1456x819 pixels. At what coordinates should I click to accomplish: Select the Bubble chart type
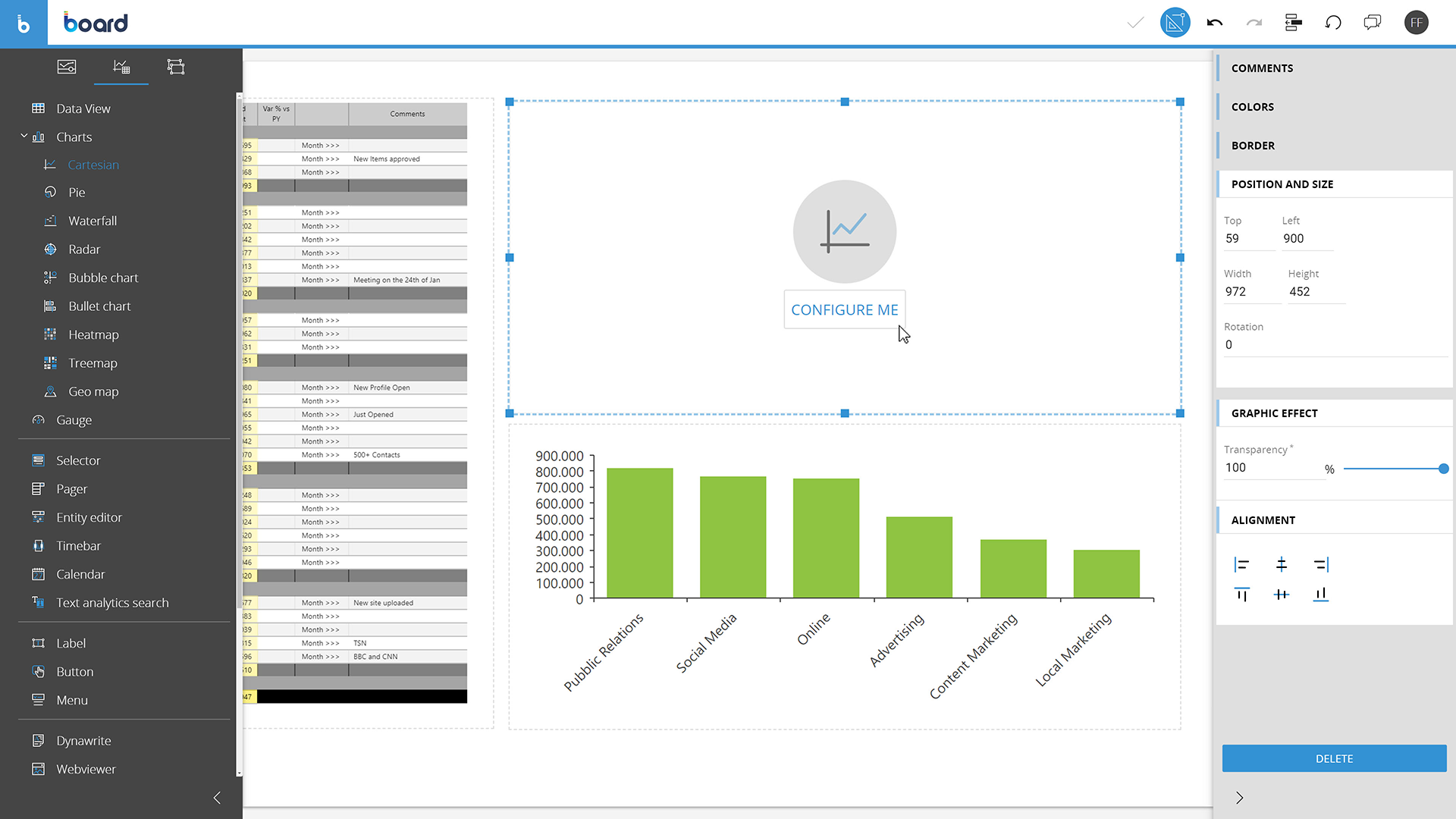pyautogui.click(x=103, y=278)
